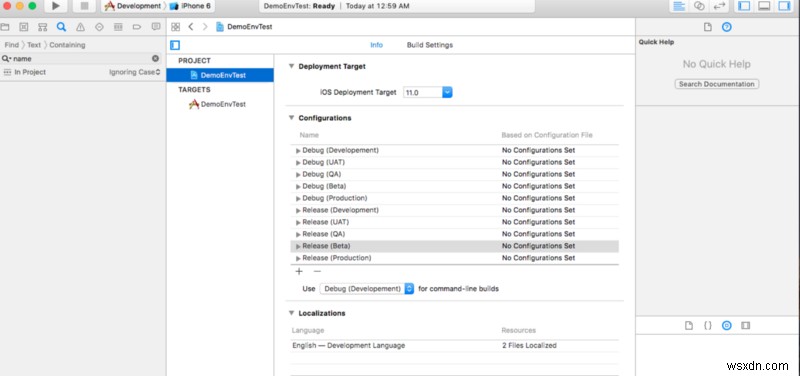Open the In Project search scope
This screenshot has height=376, width=800.
click(x=24, y=72)
